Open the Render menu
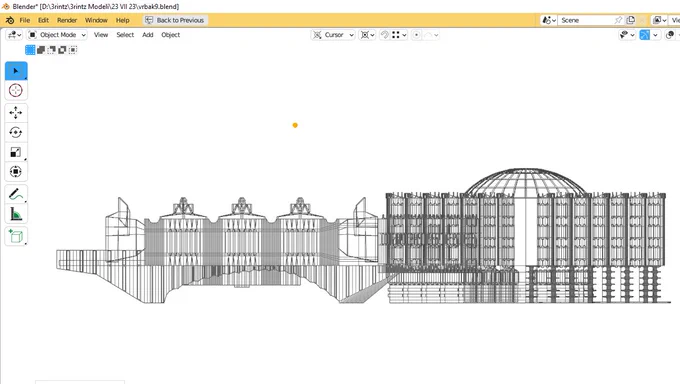 click(67, 20)
